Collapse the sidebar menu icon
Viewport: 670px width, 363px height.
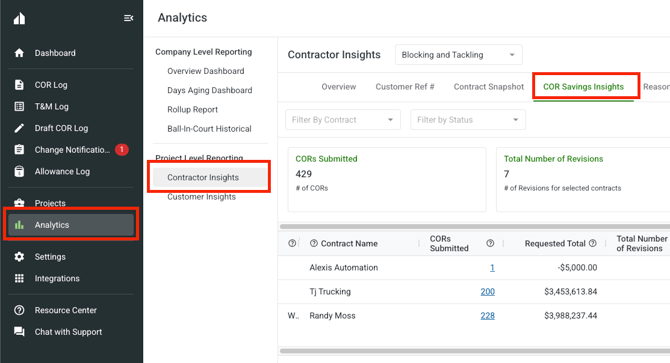[128, 18]
